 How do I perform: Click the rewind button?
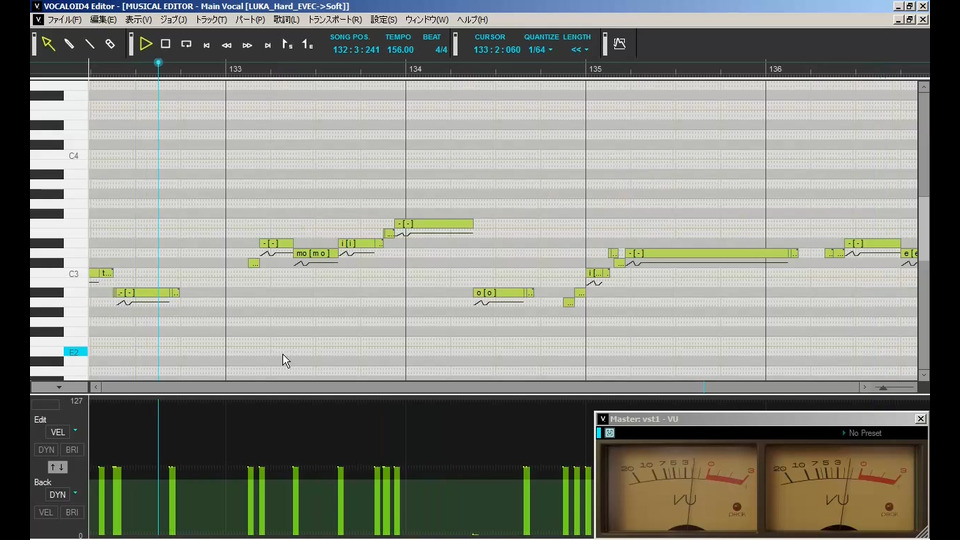[x=227, y=45]
